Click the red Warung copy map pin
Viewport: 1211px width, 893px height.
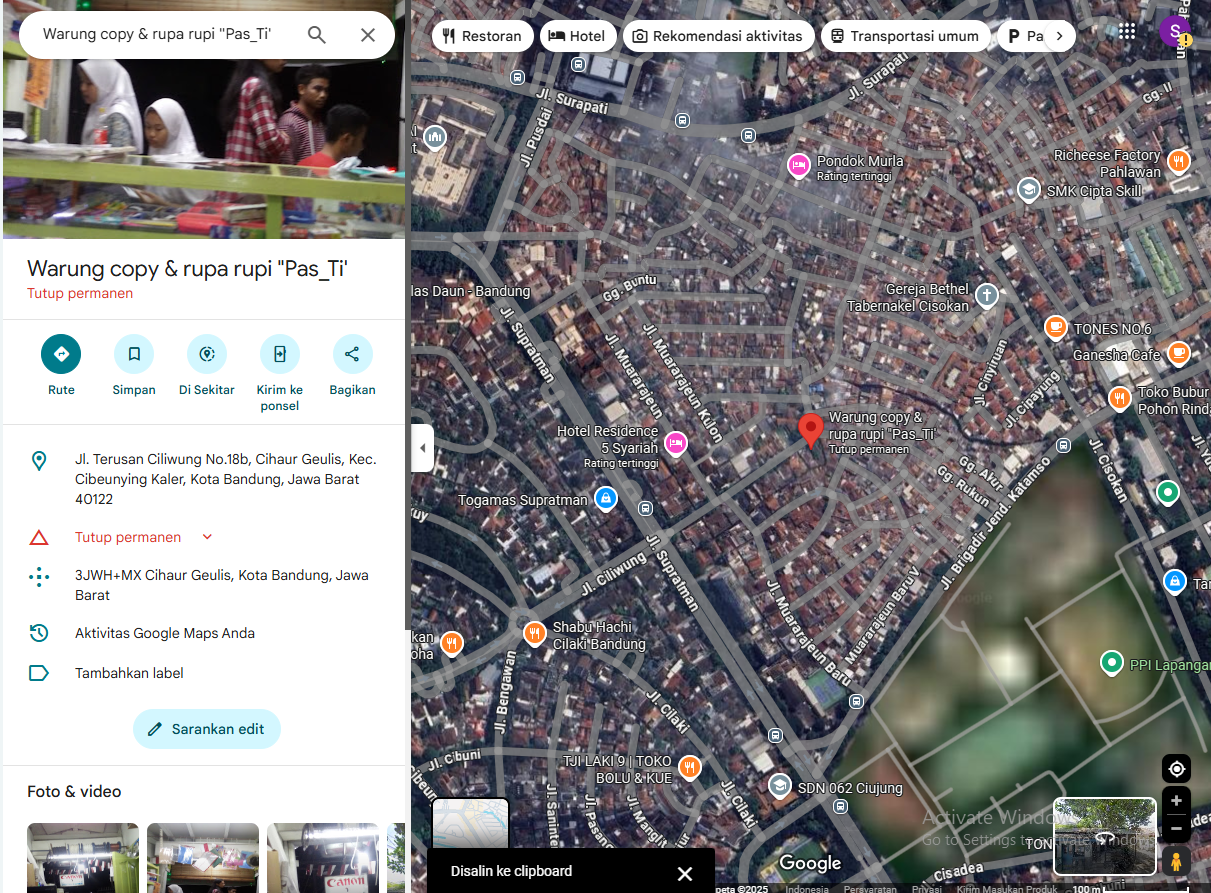pos(811,430)
